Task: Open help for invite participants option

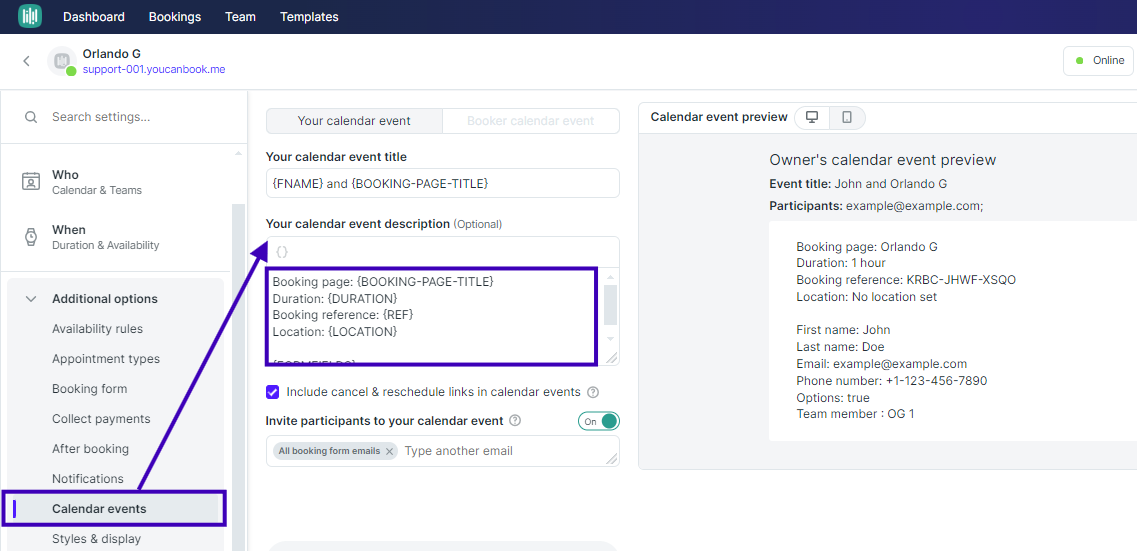Action: (515, 420)
